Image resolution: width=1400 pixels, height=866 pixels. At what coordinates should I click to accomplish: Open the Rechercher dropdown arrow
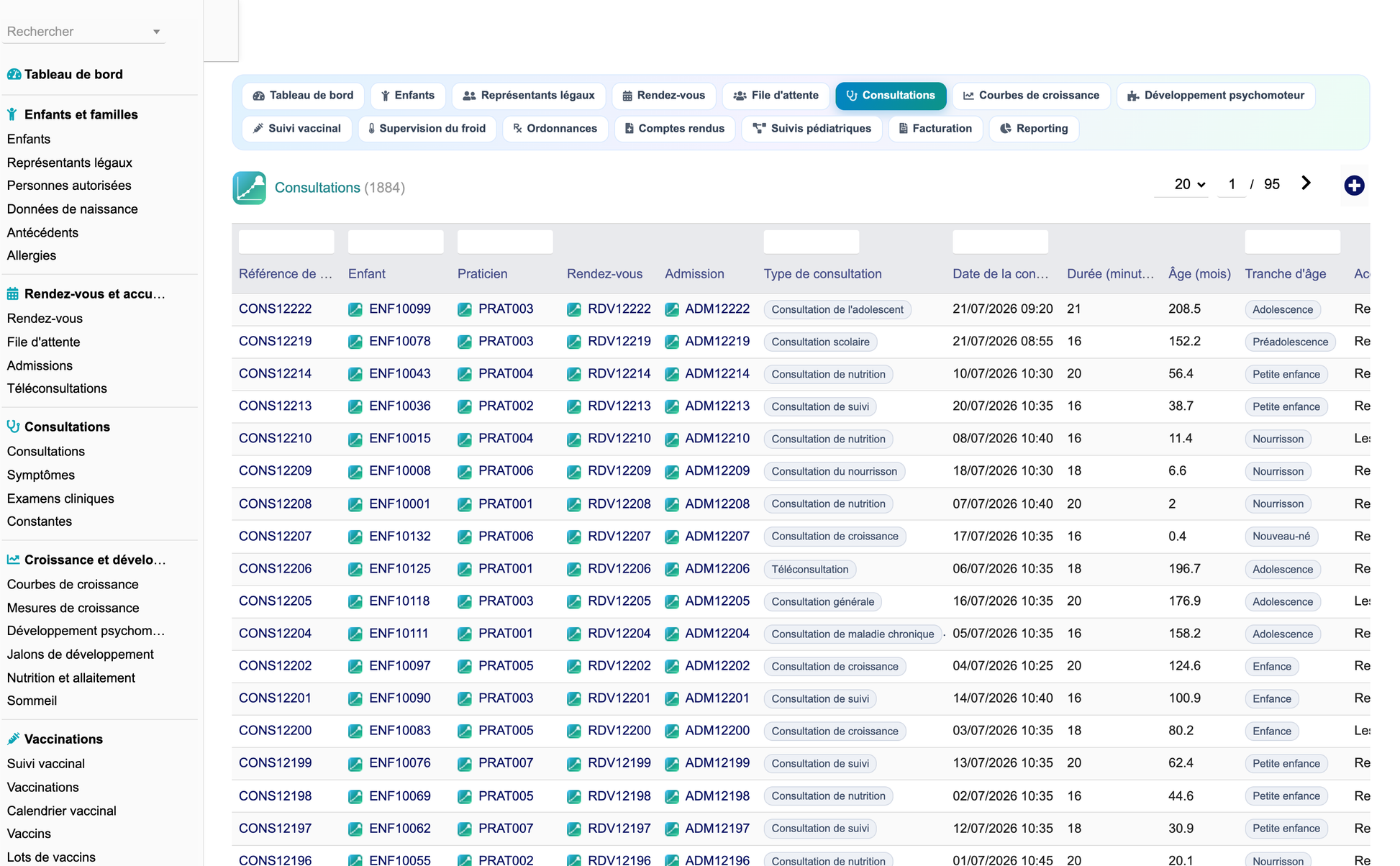(156, 32)
